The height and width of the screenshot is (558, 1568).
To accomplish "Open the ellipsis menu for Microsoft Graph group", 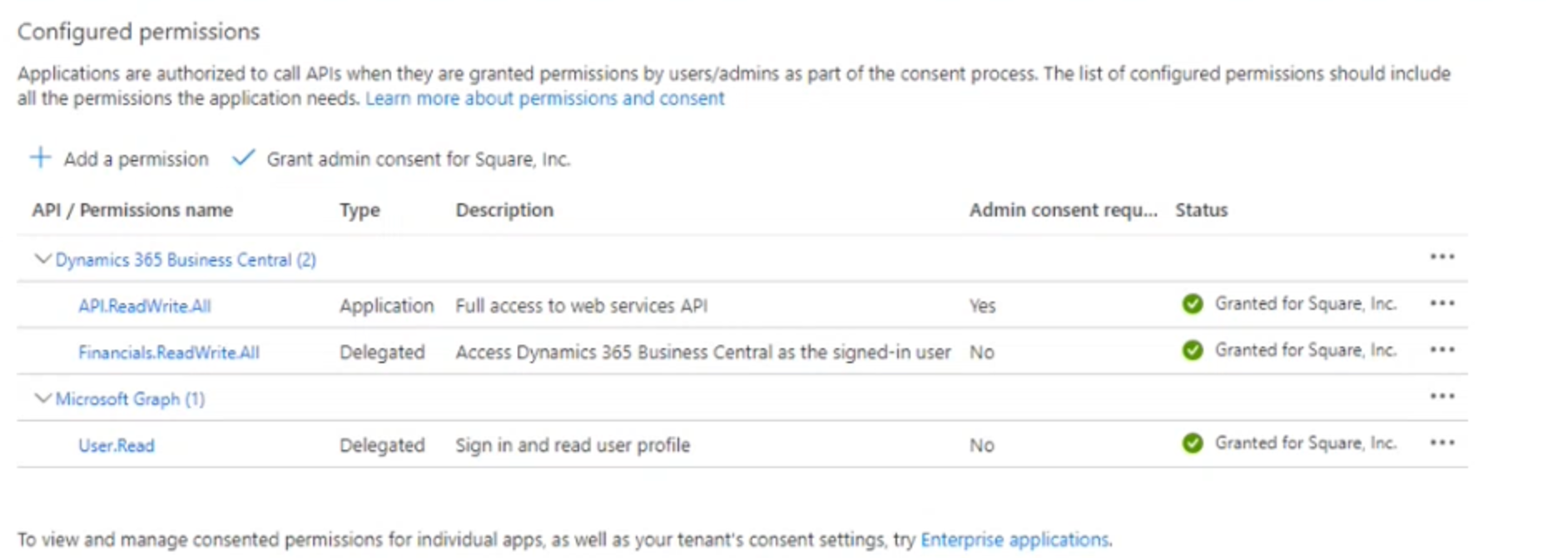I will click(1441, 396).
